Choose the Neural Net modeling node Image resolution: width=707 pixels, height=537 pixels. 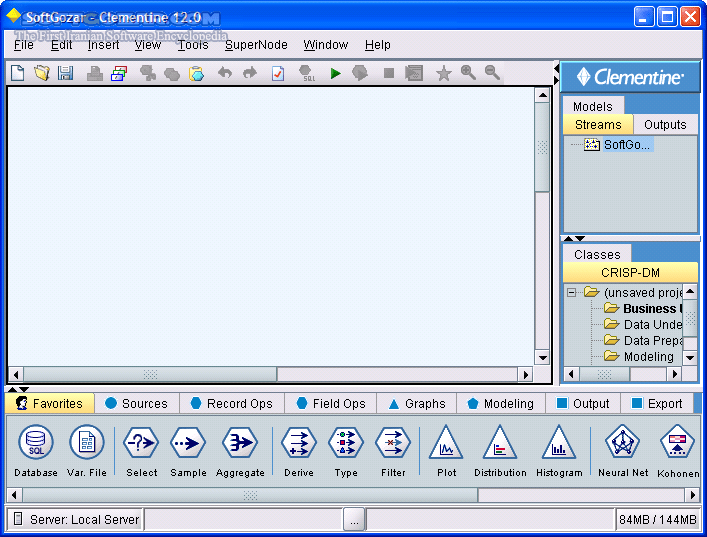coord(623,450)
